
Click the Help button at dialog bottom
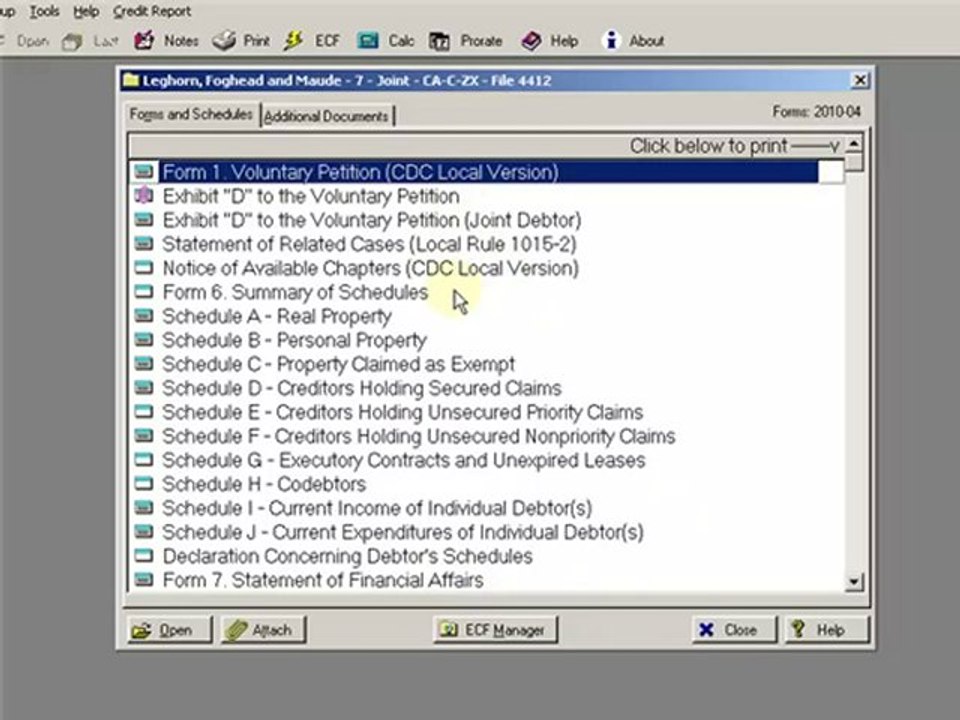pyautogui.click(x=827, y=630)
